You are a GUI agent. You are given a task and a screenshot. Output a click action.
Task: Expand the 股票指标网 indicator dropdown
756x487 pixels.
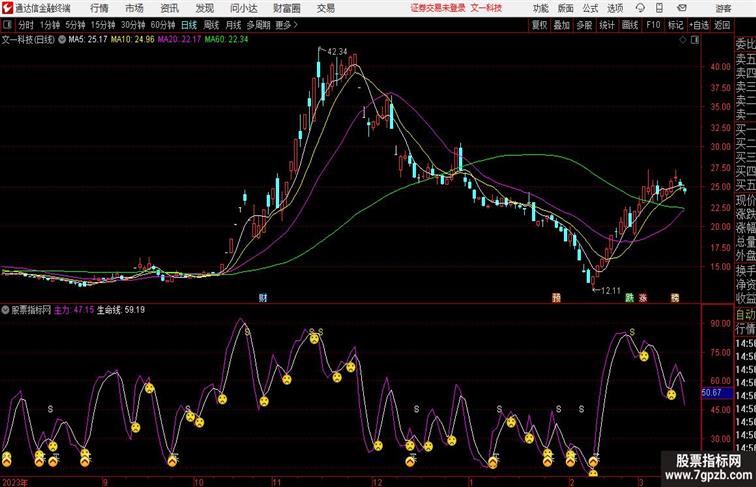click(x=5, y=310)
